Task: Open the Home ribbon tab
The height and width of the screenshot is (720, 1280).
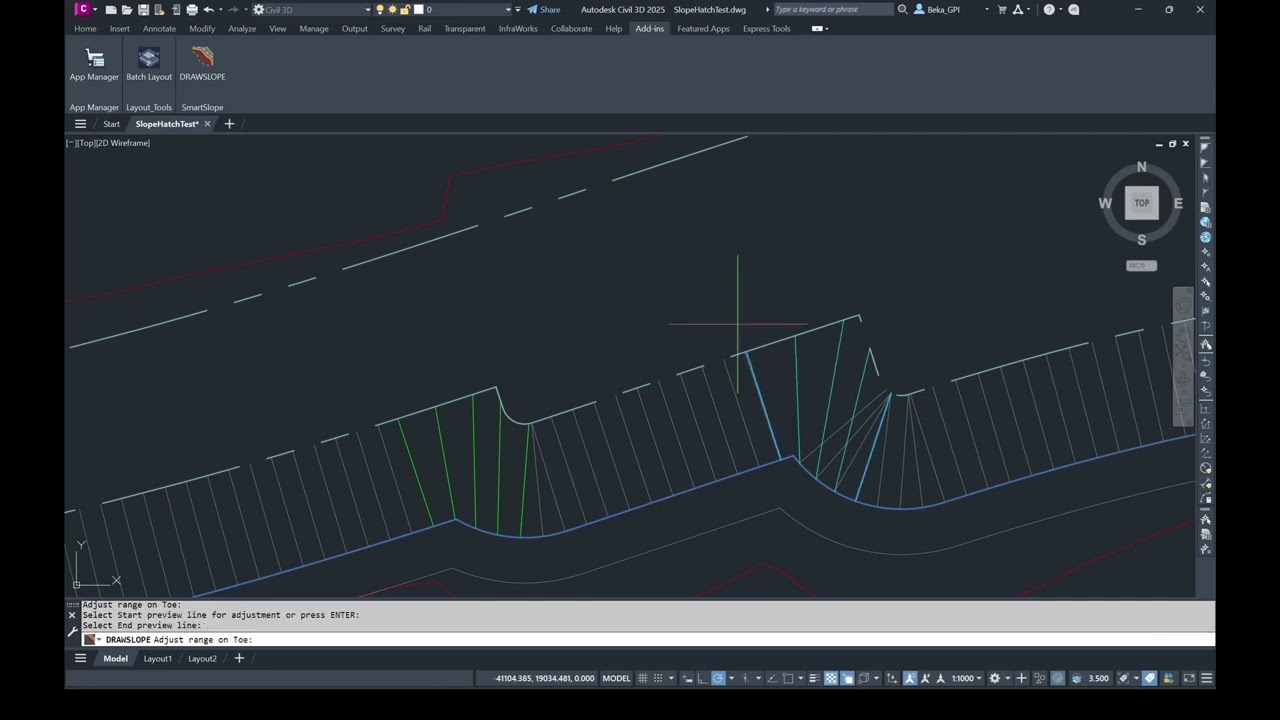Action: point(85,29)
